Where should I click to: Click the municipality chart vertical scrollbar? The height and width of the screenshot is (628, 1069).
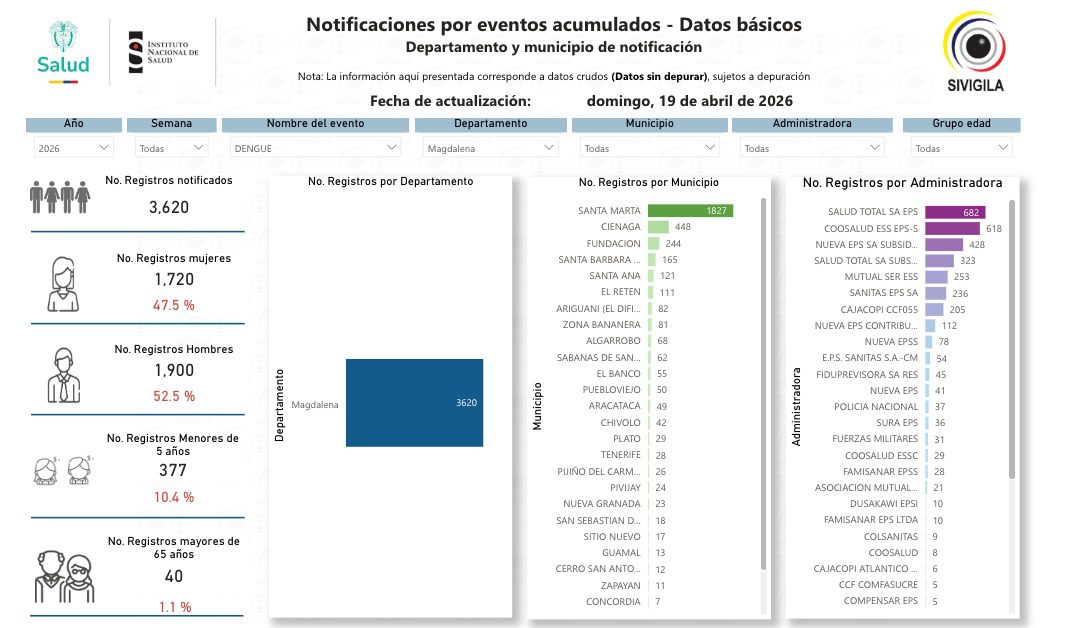coord(765,380)
